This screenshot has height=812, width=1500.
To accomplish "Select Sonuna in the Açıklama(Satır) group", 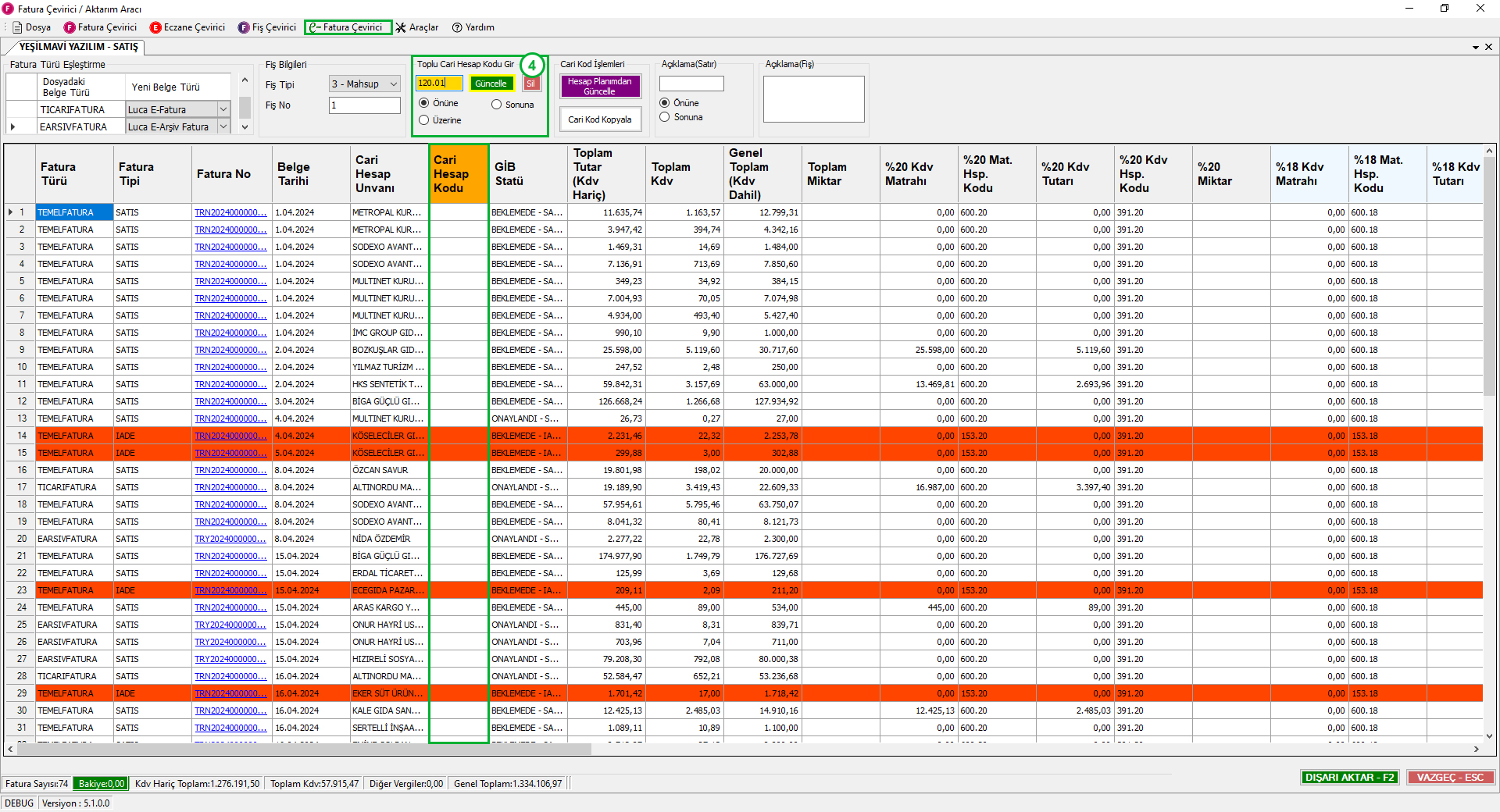I will click(x=665, y=117).
